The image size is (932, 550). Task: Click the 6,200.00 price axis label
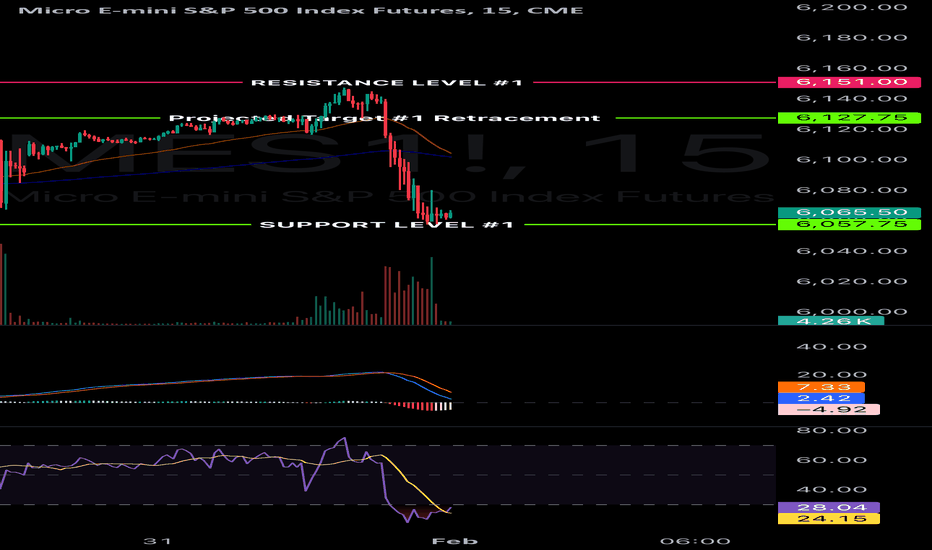click(x=852, y=7)
